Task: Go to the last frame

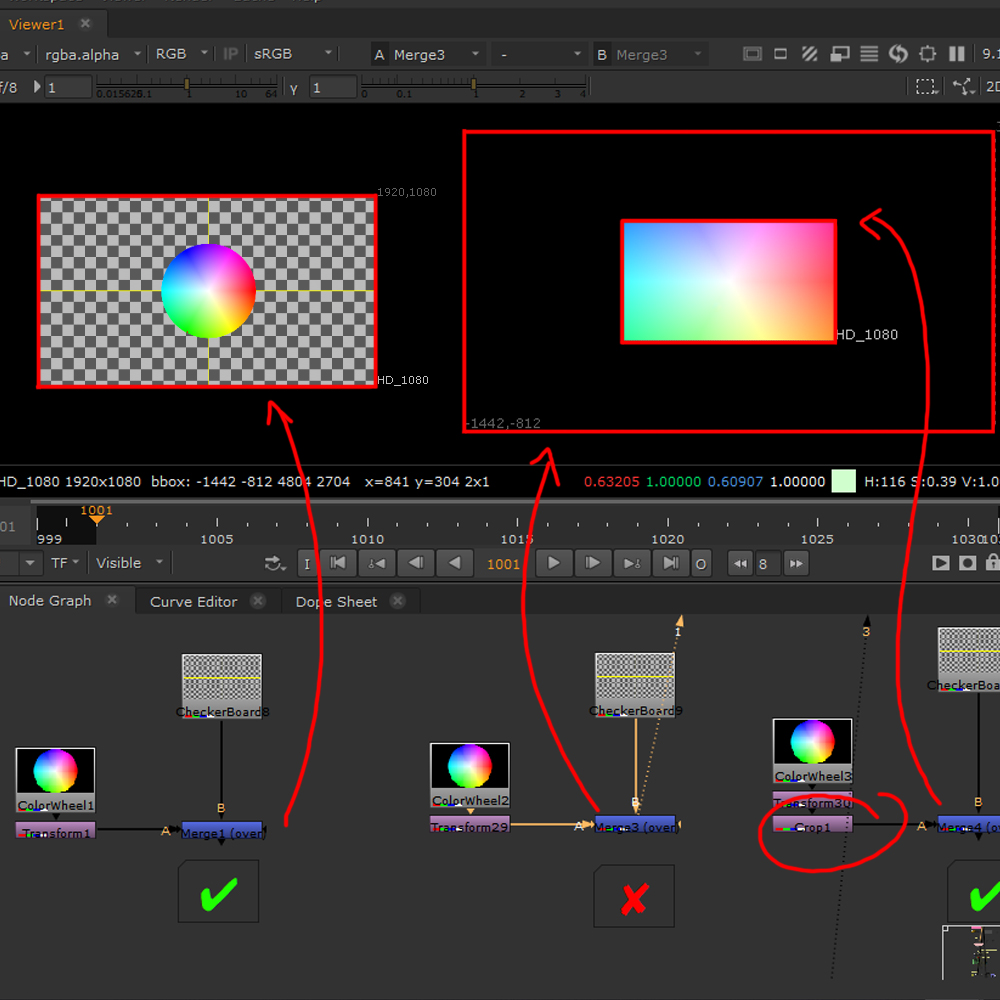Action: coord(671,563)
